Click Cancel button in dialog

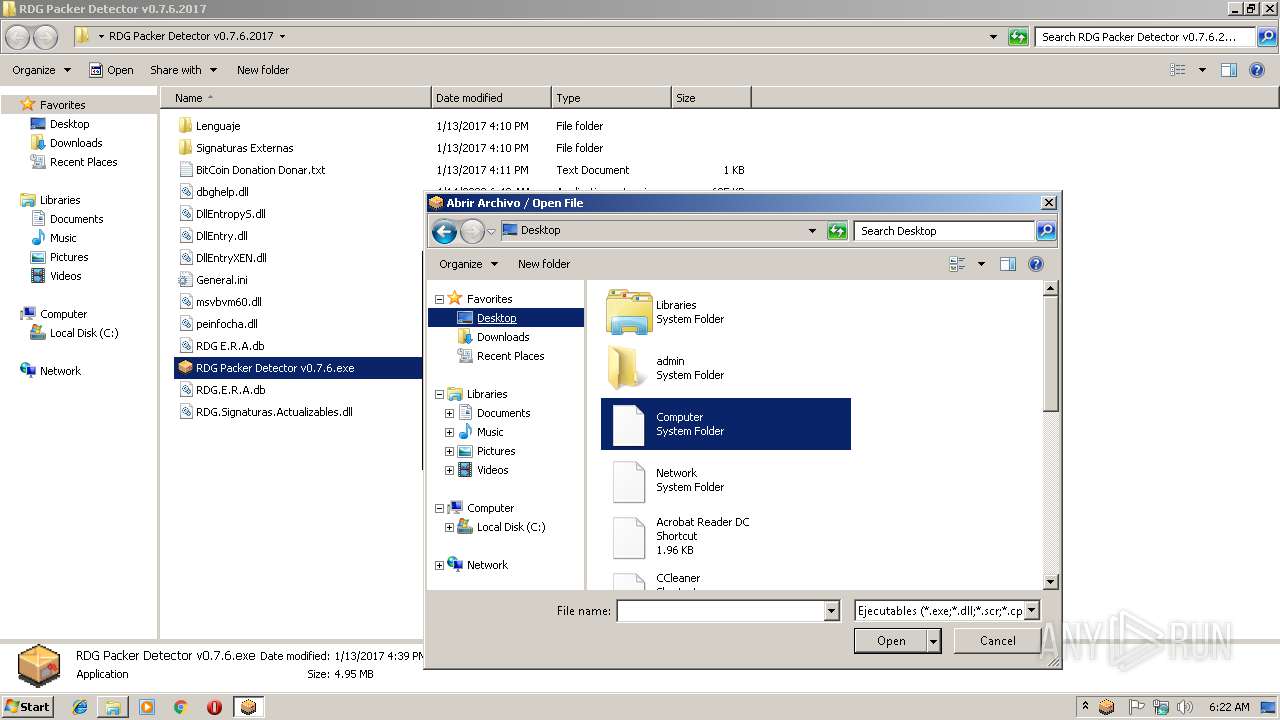coord(997,641)
